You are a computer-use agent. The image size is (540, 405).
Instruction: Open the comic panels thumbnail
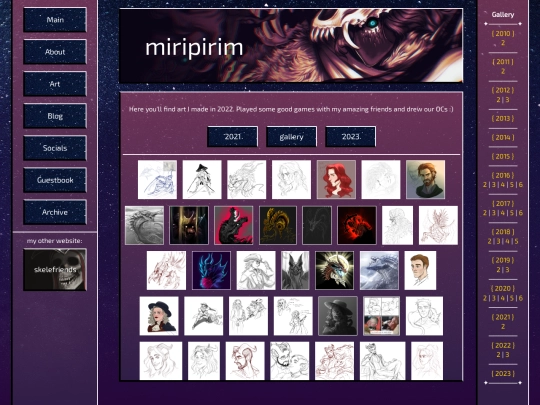(382, 316)
